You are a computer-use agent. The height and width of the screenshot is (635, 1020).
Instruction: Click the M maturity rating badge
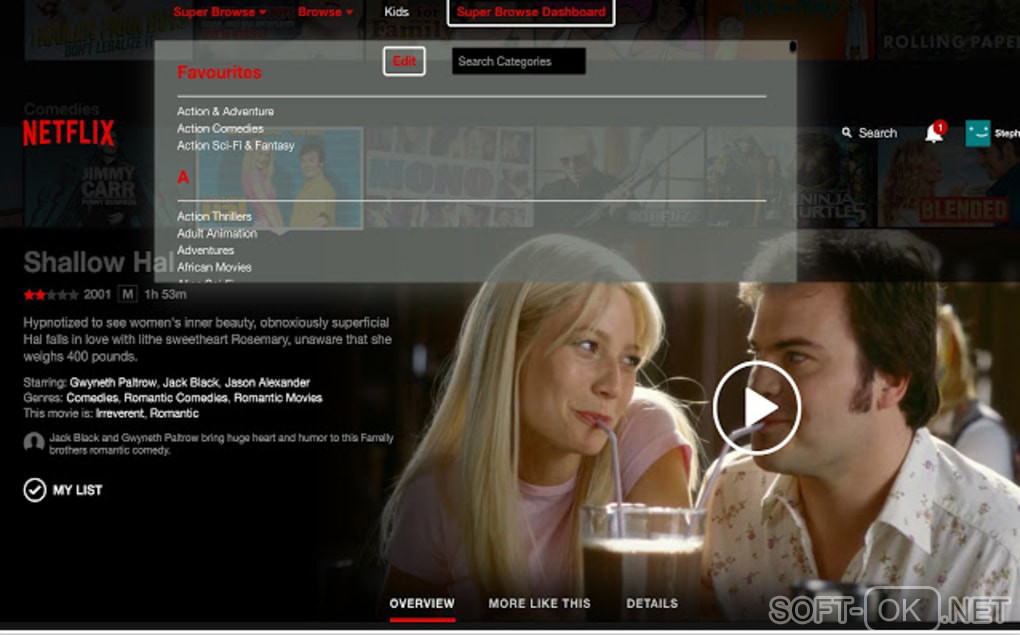(128, 295)
